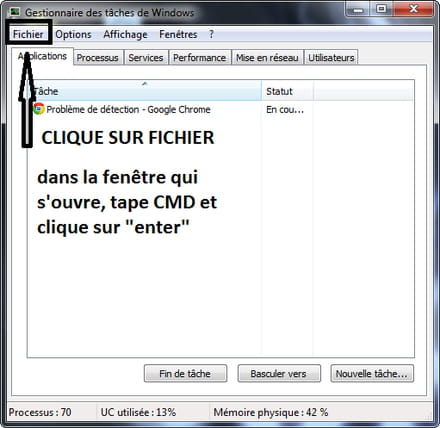This screenshot has width=440, height=428.
Task: Switch to the Performance tab
Action: click(x=199, y=58)
